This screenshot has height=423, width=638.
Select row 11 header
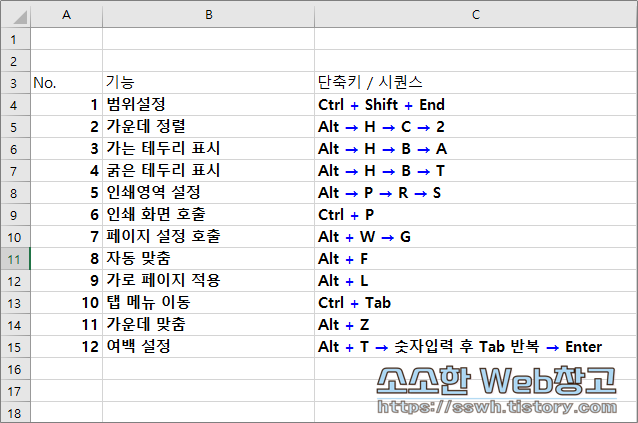[x=15, y=259]
